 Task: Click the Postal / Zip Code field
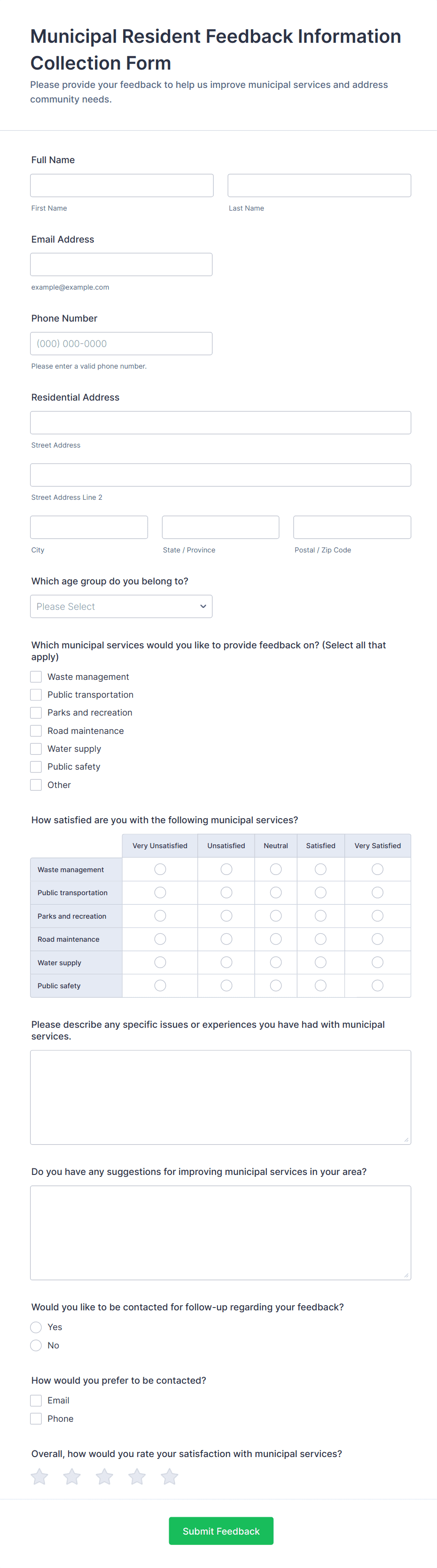[x=352, y=527]
